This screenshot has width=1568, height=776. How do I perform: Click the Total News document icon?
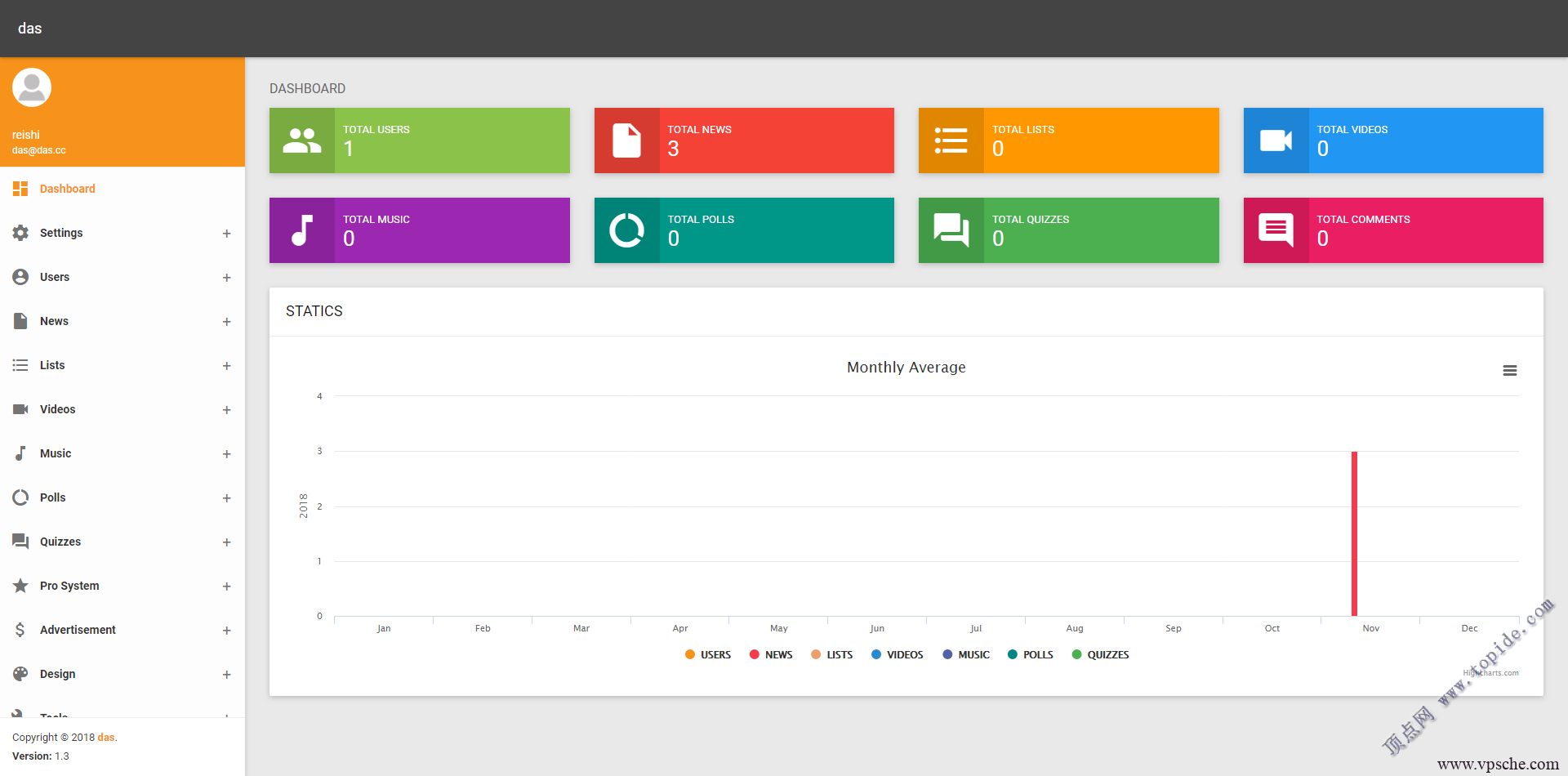coord(626,140)
